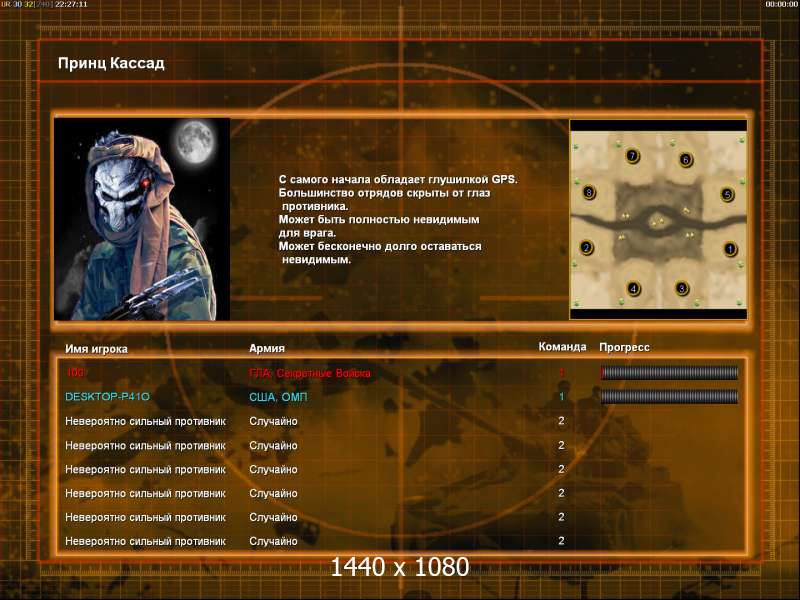Click the player name DESKTOP-P41O
The width and height of the screenshot is (800, 600).
coord(107,396)
